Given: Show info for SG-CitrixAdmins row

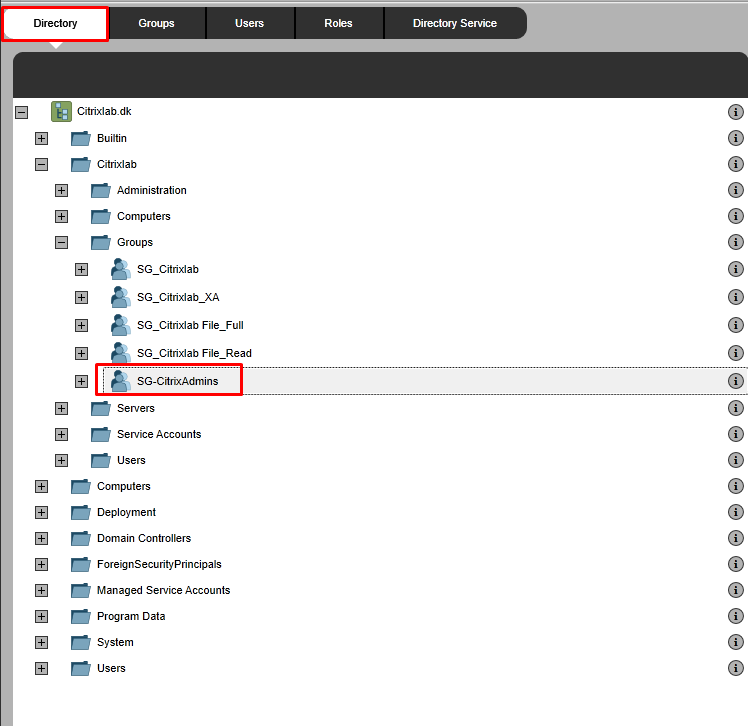Looking at the screenshot, I should point(736,381).
